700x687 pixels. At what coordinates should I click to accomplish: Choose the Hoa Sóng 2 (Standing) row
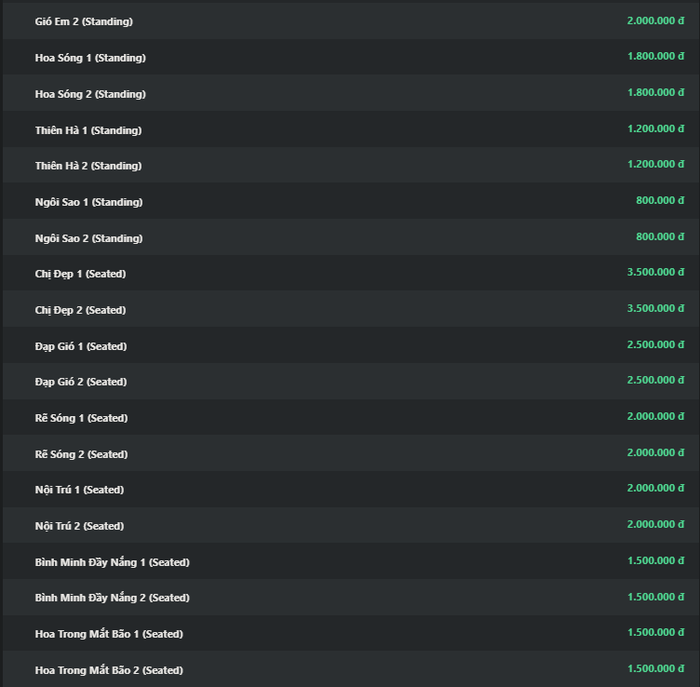pos(90,94)
